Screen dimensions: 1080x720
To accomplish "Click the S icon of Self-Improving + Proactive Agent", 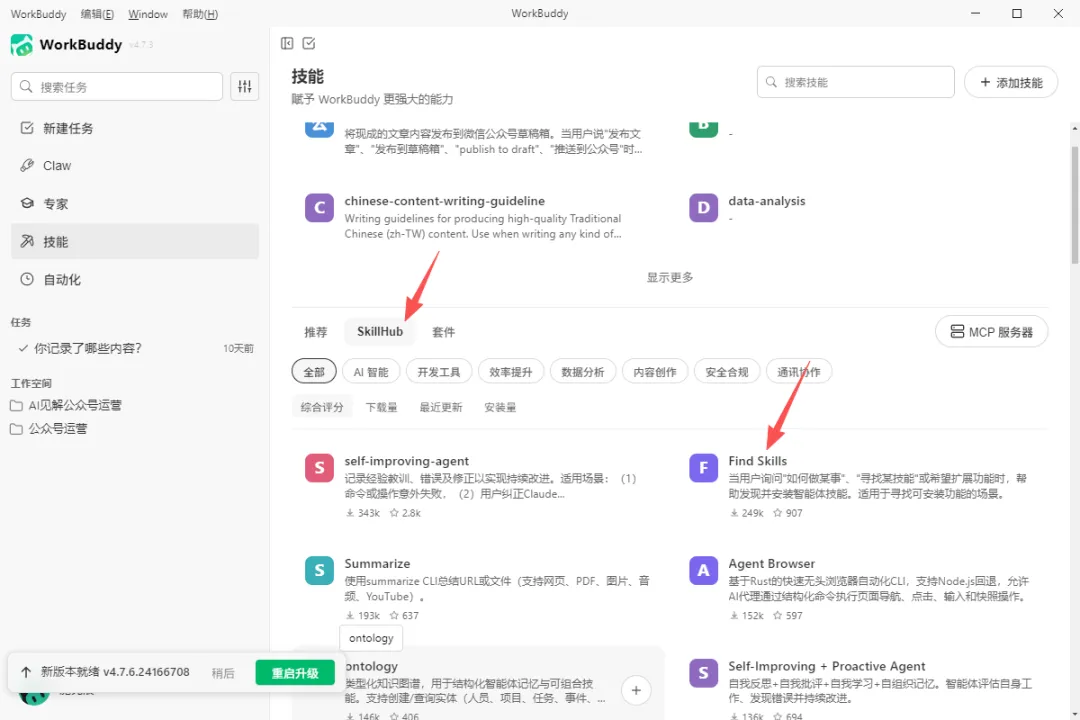I will [x=703, y=673].
